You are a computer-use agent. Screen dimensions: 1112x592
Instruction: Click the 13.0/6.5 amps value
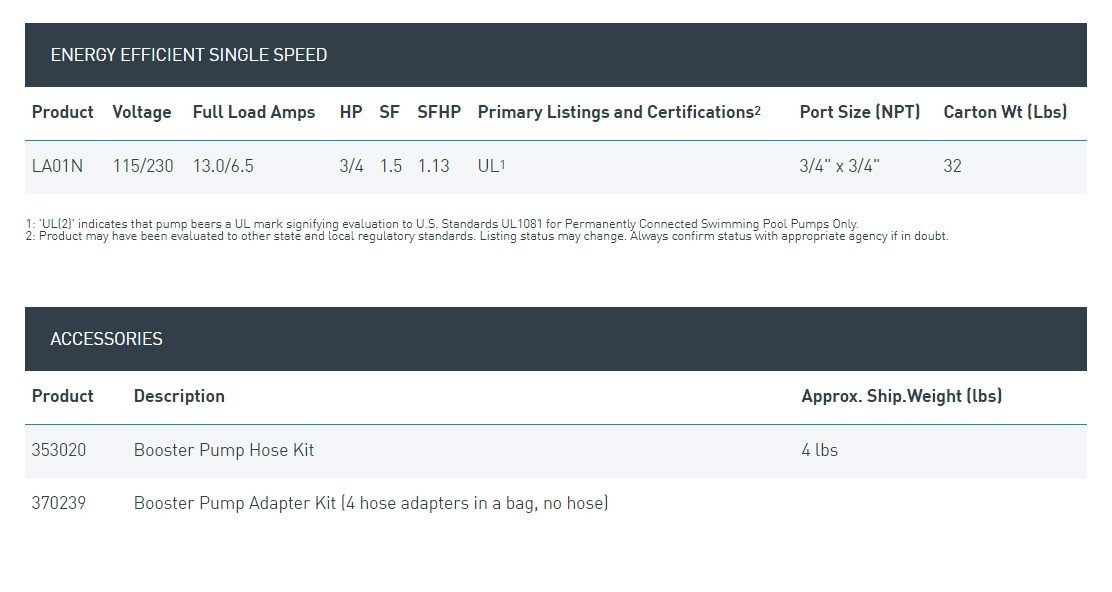click(223, 166)
